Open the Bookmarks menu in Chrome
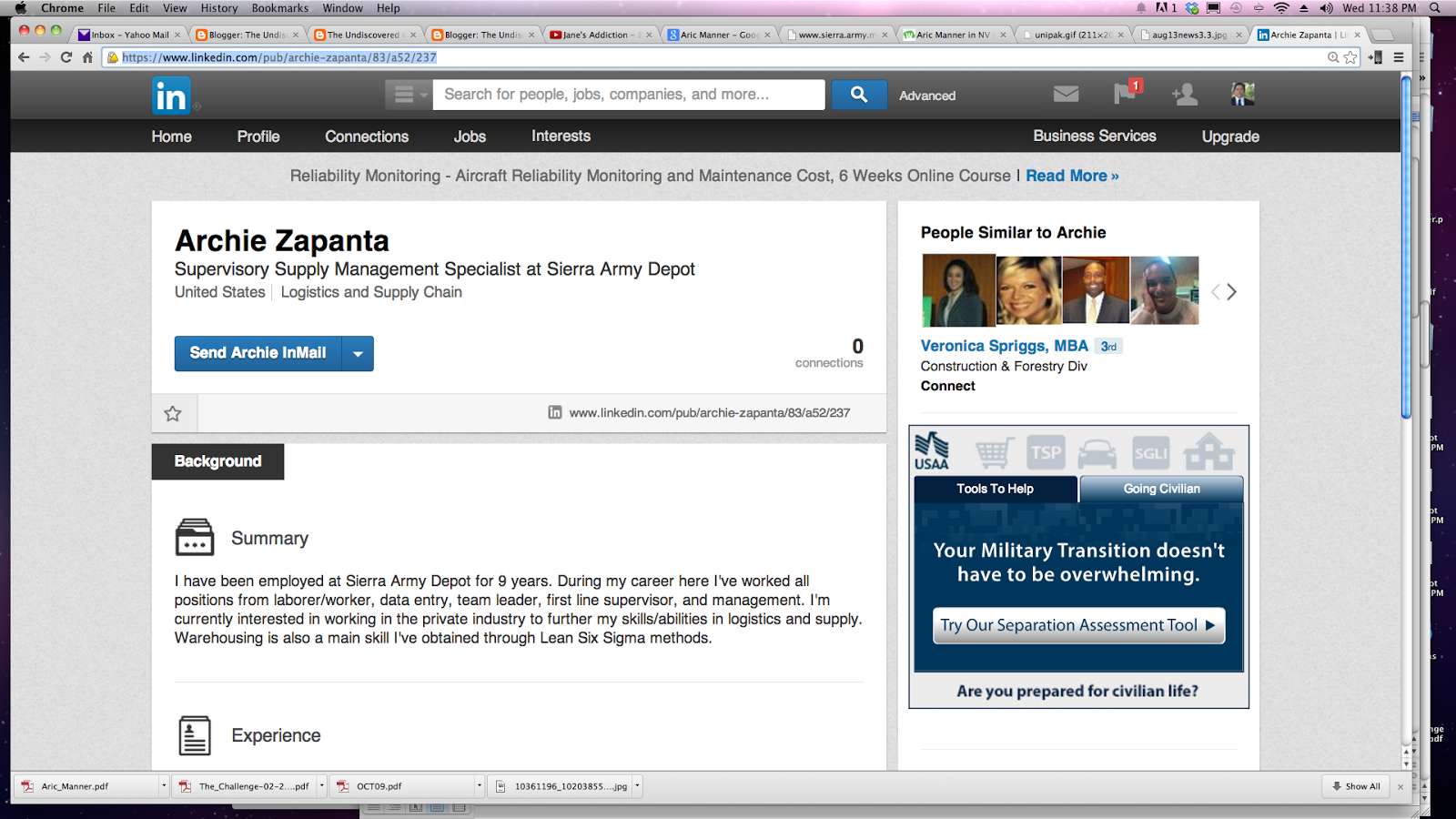The image size is (1456, 819). pos(280,8)
